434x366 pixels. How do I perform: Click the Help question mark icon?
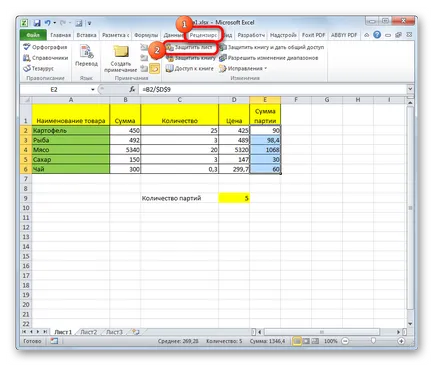(x=377, y=35)
